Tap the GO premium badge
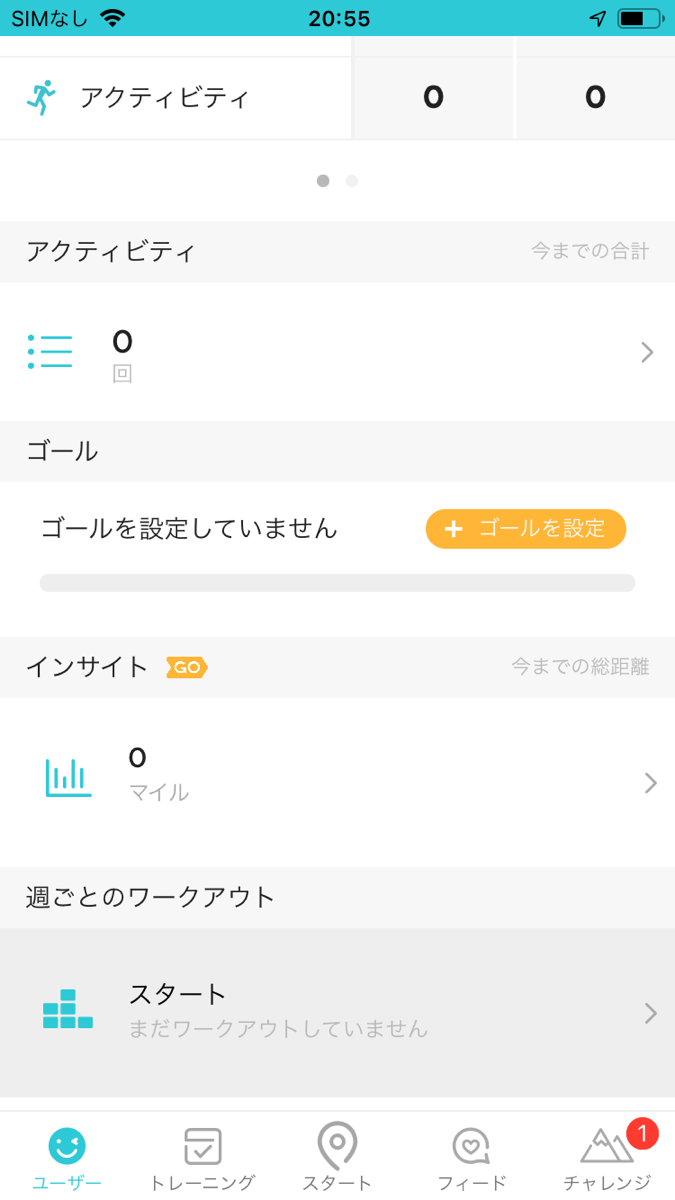The image size is (675, 1200). [x=186, y=667]
